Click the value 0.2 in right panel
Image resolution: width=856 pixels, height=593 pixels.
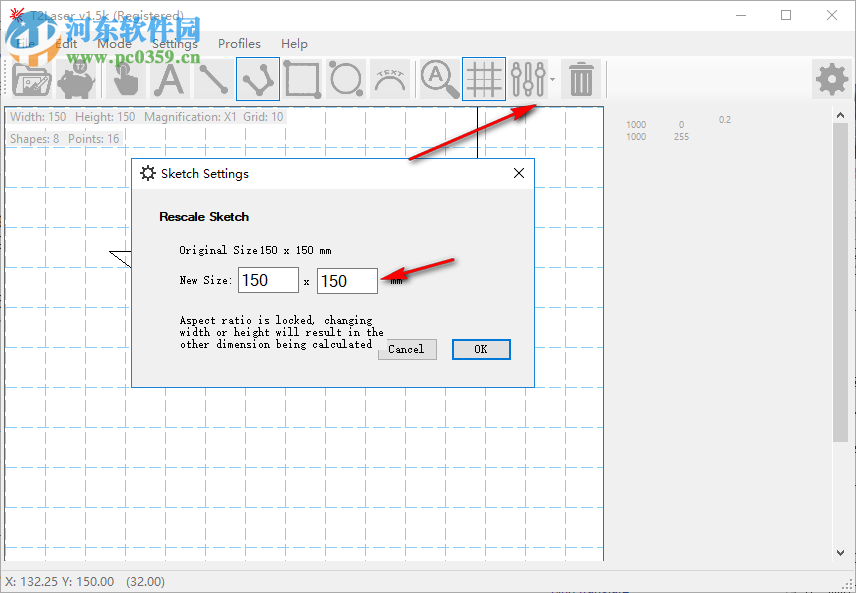[725, 120]
